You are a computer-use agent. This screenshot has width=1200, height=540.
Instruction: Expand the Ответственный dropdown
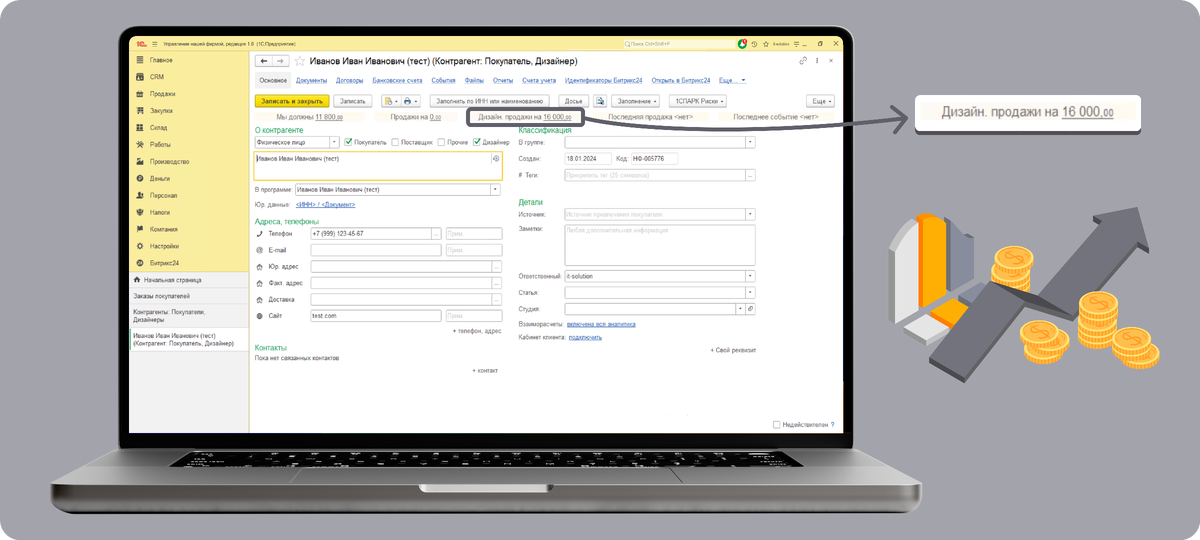(x=750, y=276)
